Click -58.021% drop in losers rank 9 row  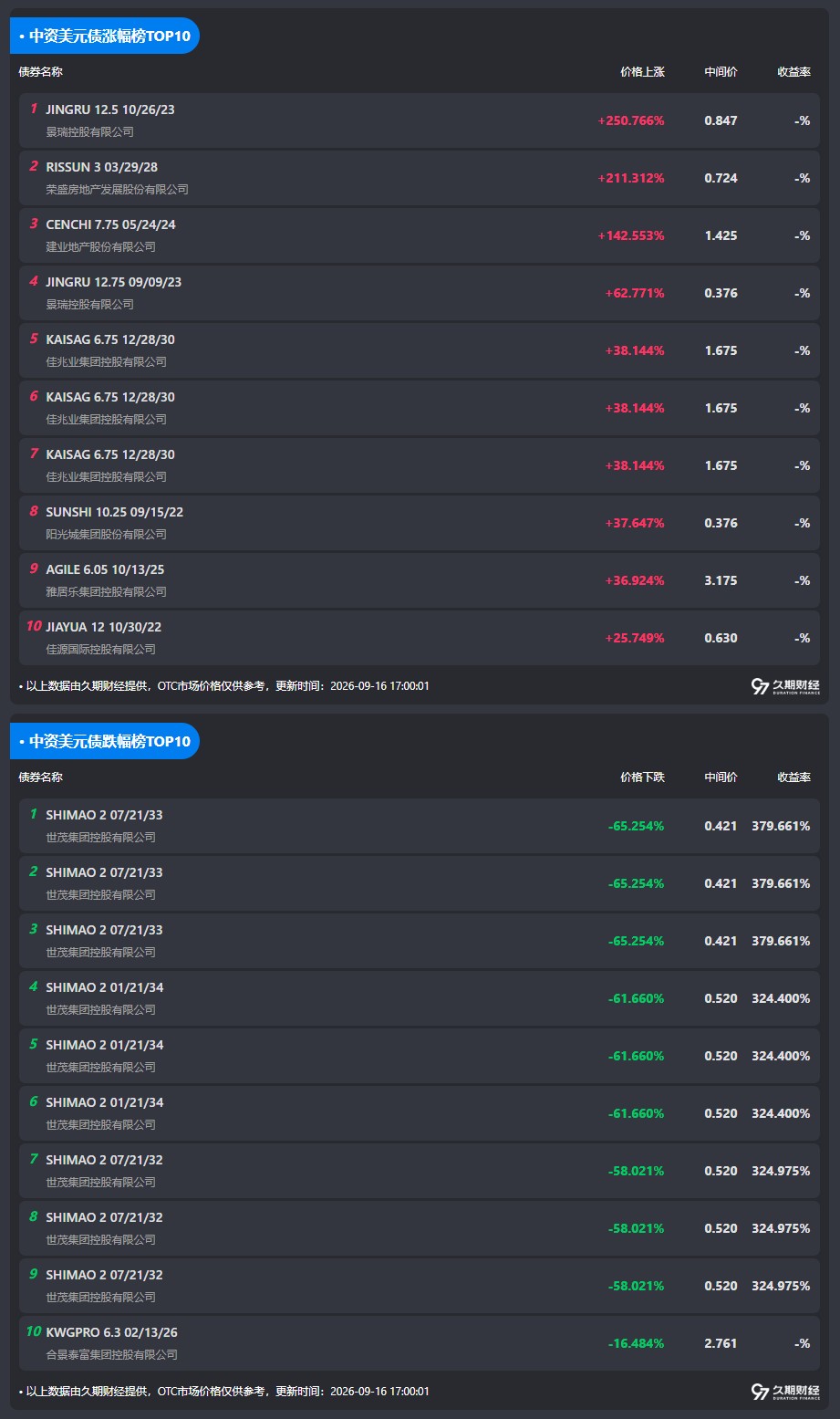[637, 1286]
